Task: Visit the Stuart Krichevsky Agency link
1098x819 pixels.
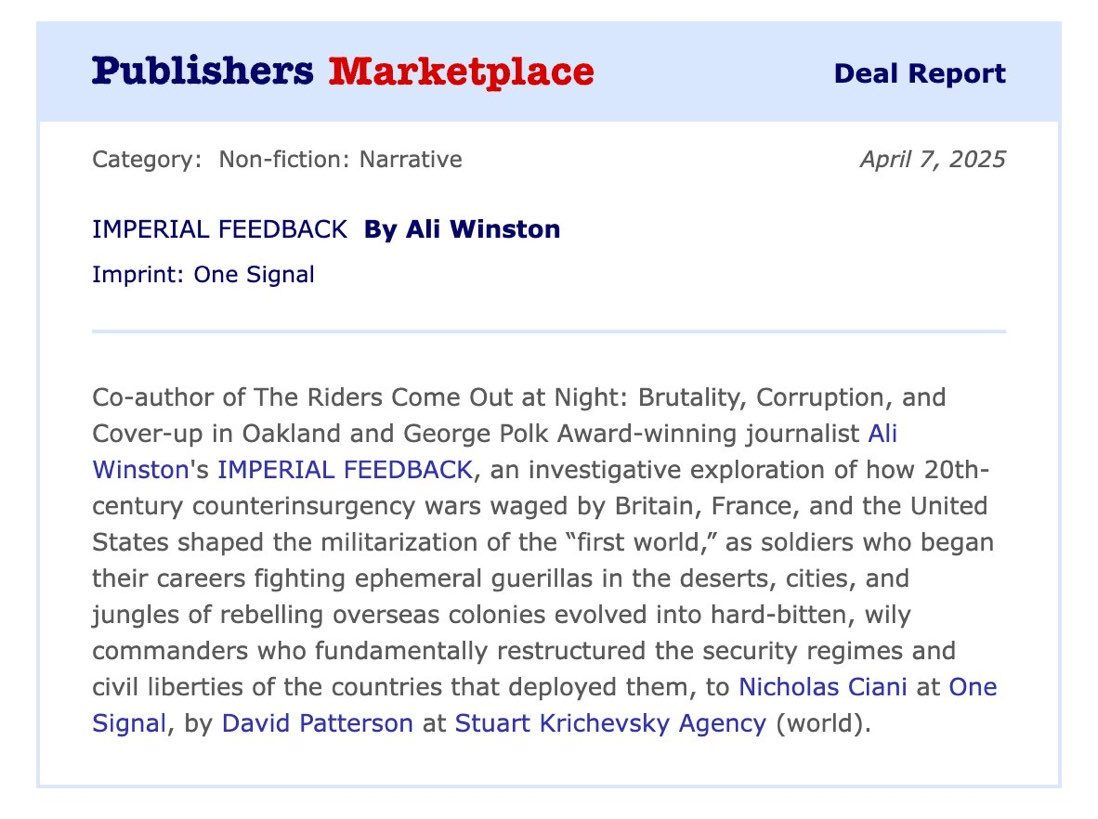Action: point(611,723)
